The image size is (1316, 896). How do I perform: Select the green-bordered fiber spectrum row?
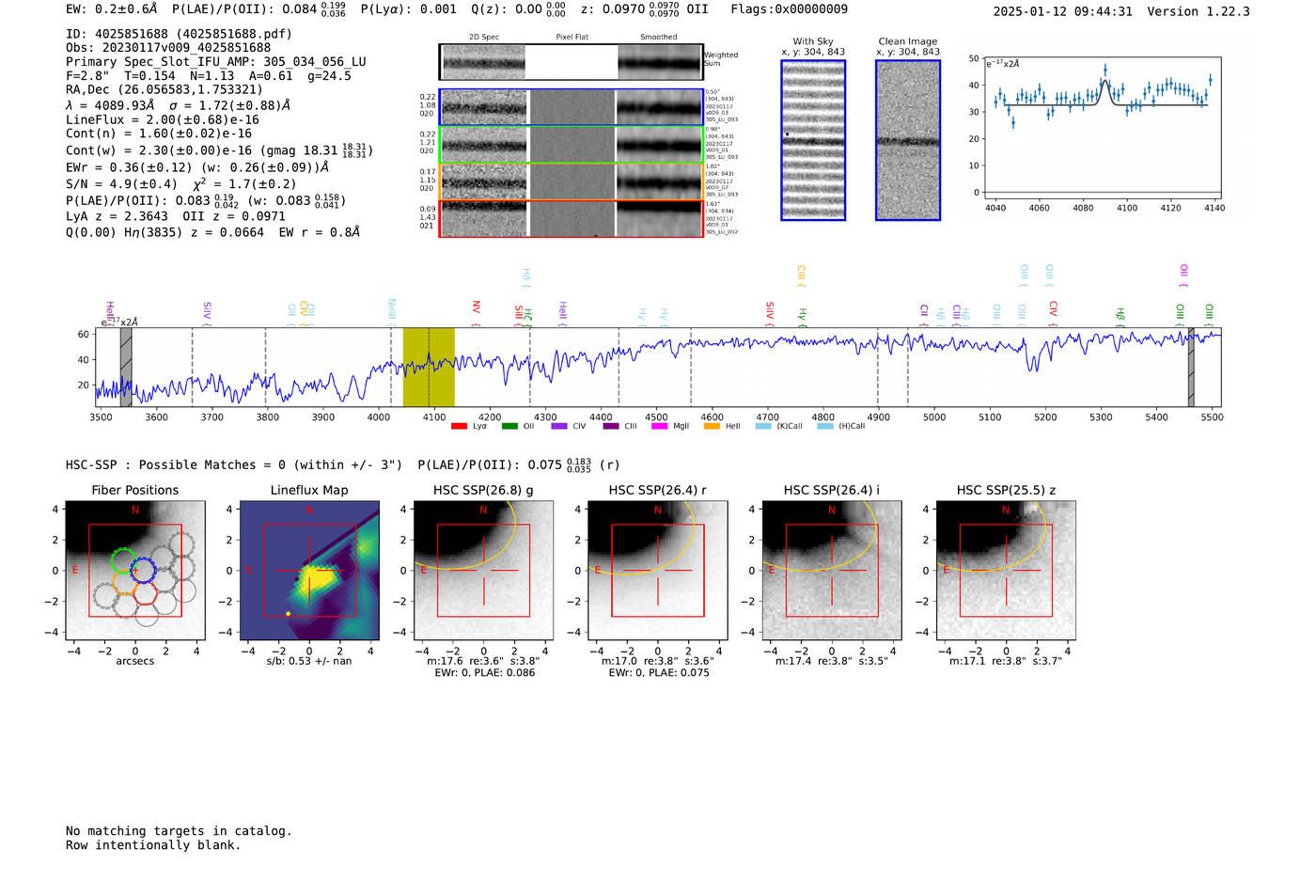(571, 145)
